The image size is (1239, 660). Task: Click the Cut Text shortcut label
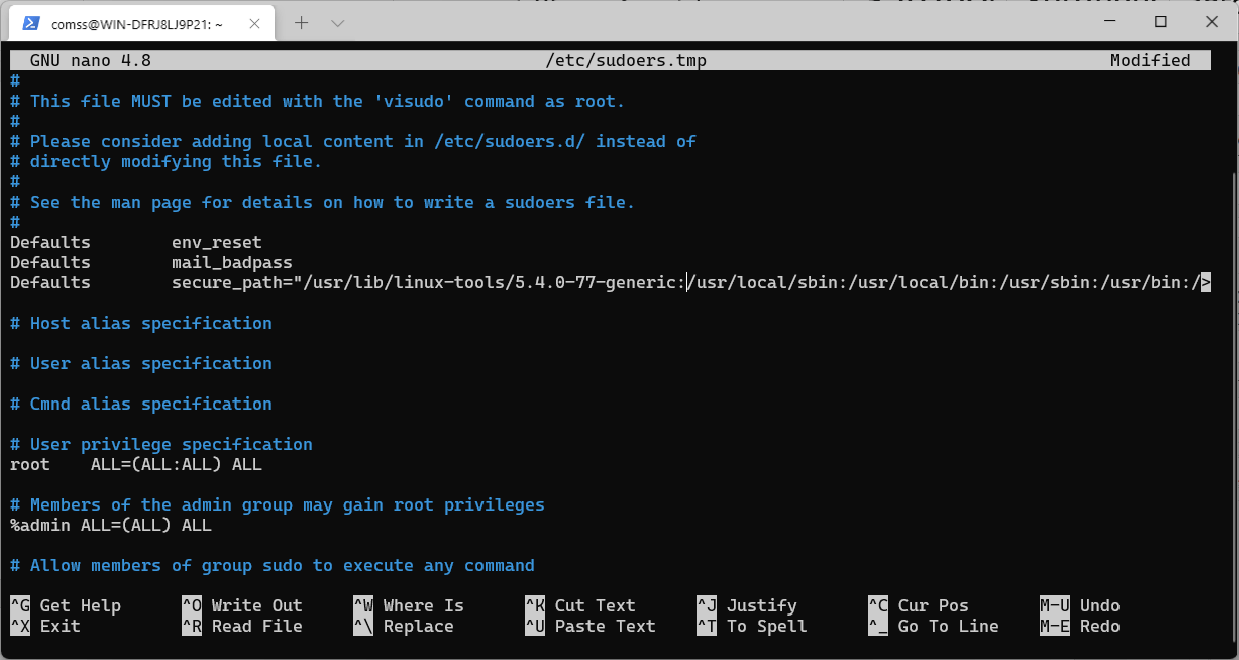(x=594, y=605)
